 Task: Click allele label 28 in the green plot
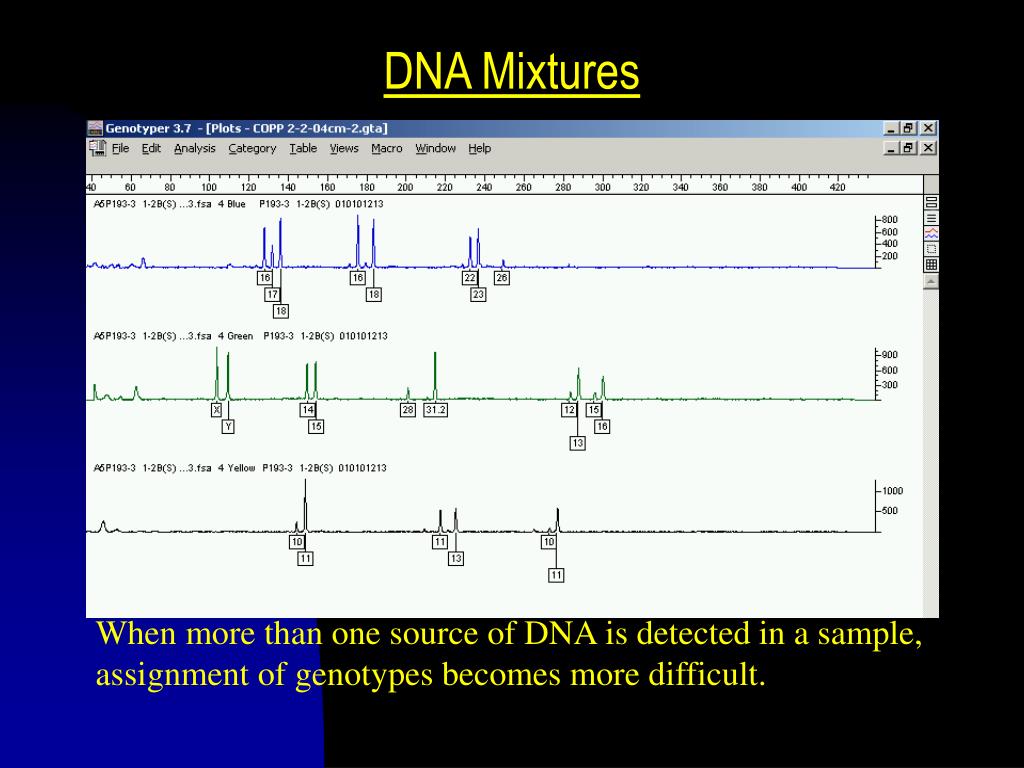point(408,409)
